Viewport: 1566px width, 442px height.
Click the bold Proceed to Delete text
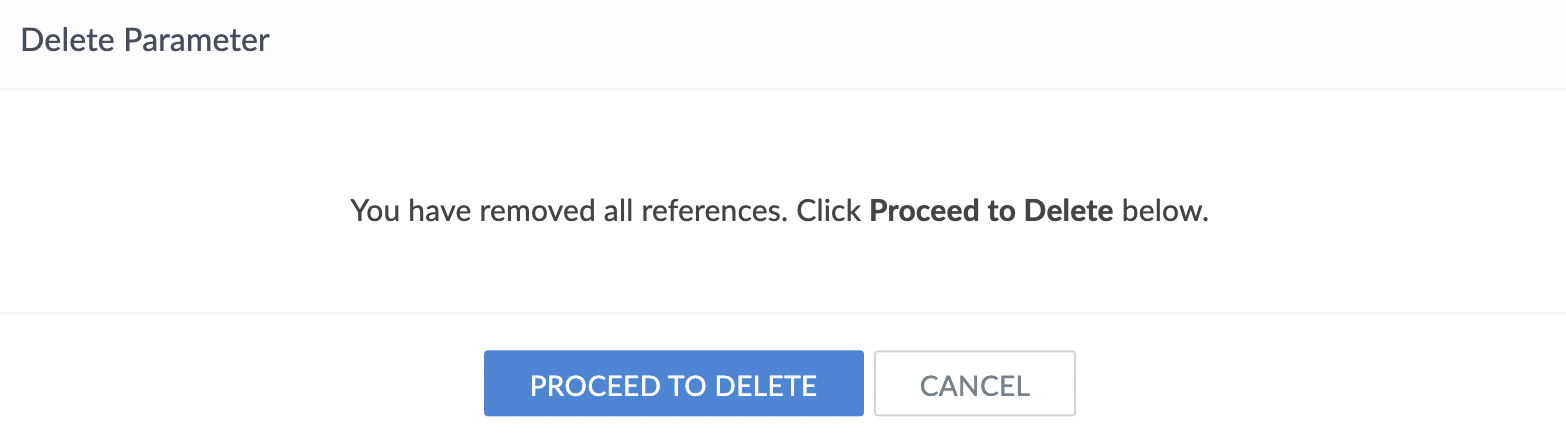991,212
